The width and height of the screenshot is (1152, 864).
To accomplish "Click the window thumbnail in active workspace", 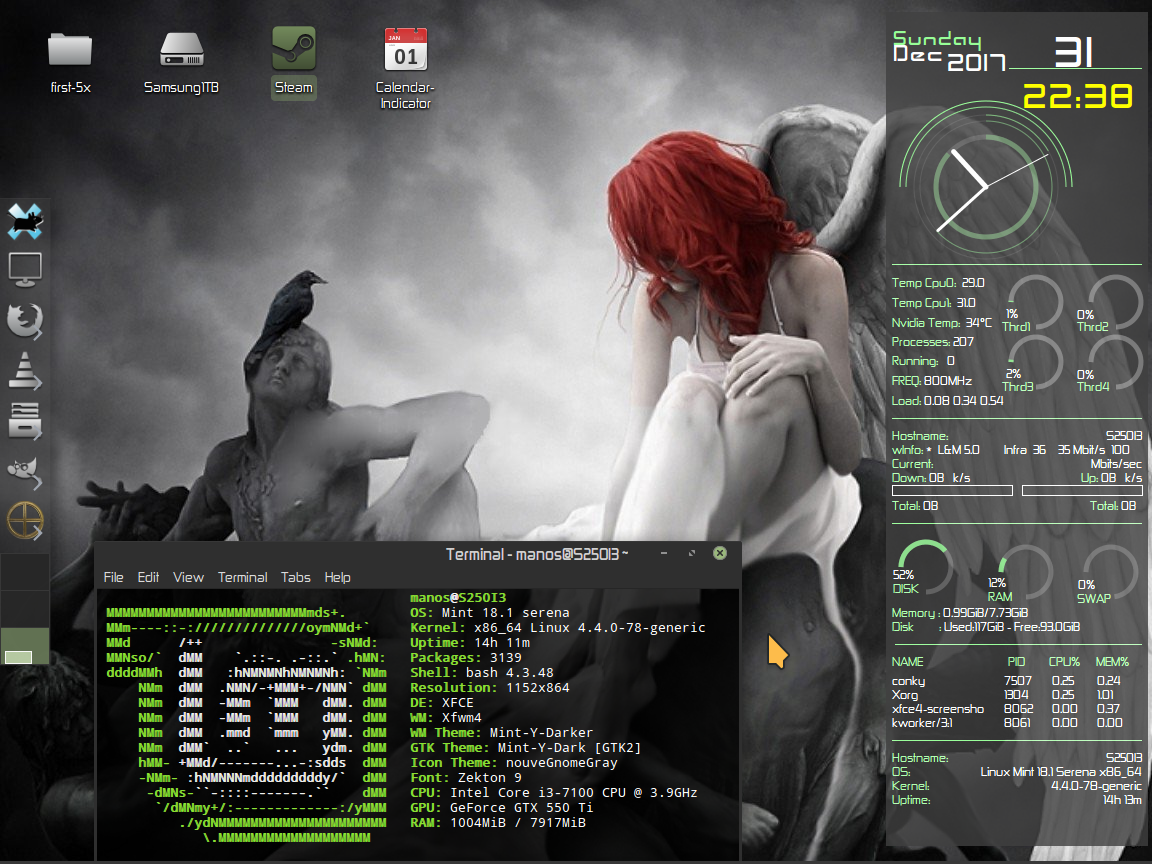I will [18, 657].
